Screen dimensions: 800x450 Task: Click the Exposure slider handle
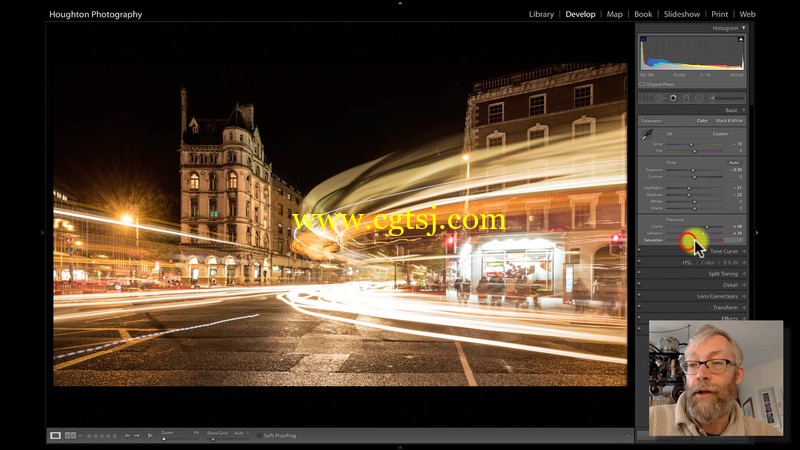coord(693,170)
